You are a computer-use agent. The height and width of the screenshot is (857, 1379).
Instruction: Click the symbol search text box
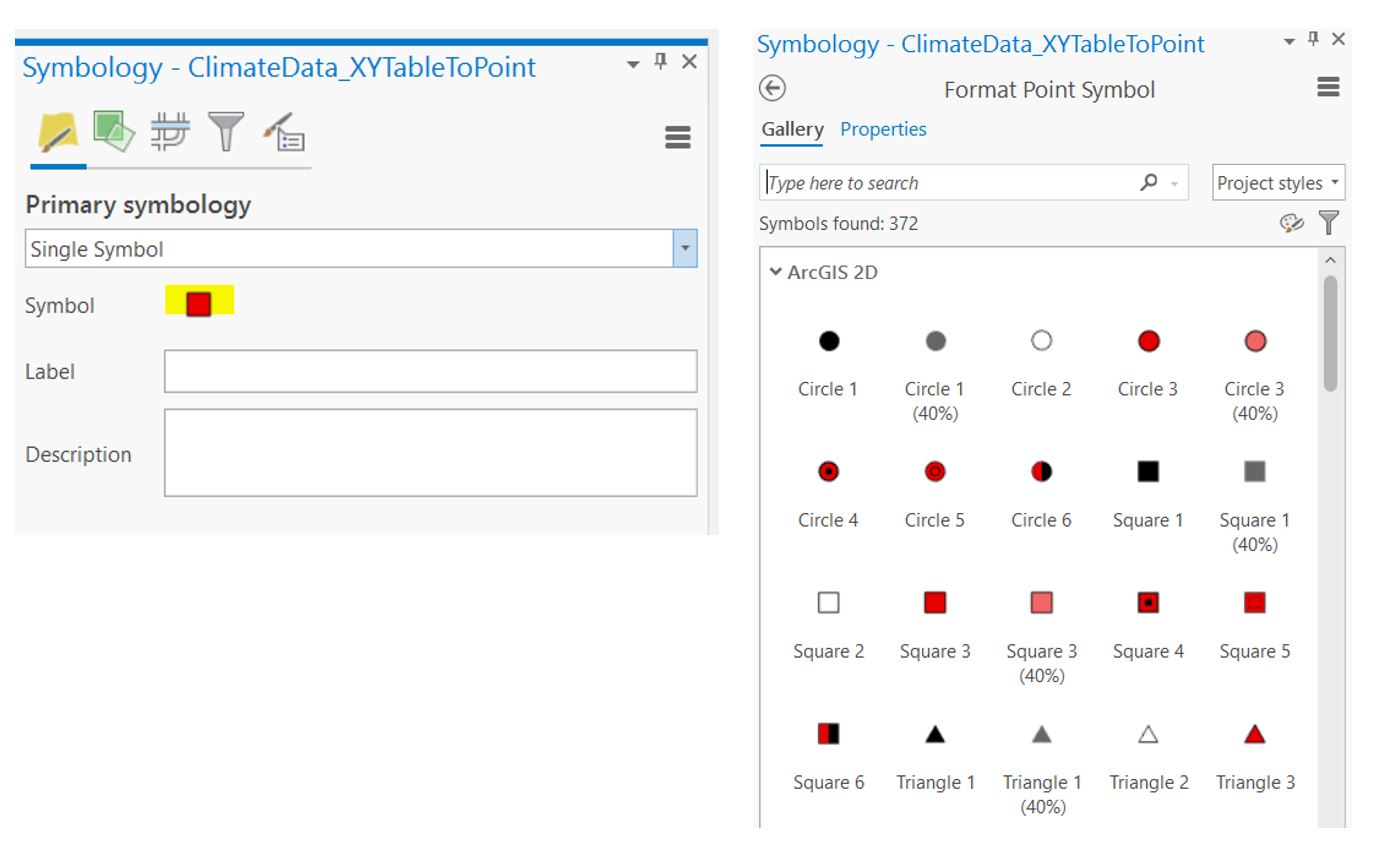click(x=950, y=183)
